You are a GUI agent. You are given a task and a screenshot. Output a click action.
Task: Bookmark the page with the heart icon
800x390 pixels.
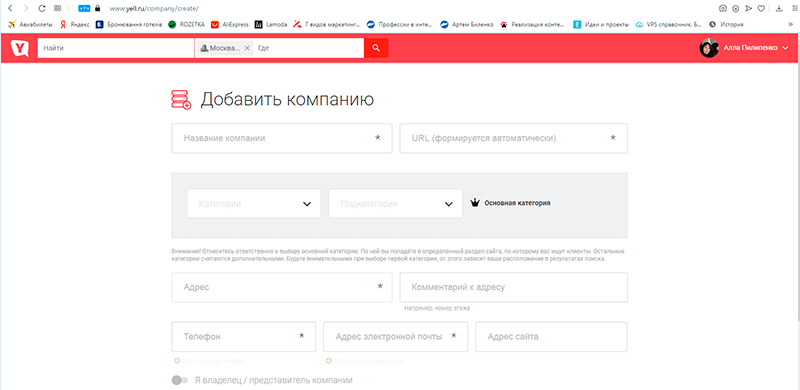click(x=761, y=8)
